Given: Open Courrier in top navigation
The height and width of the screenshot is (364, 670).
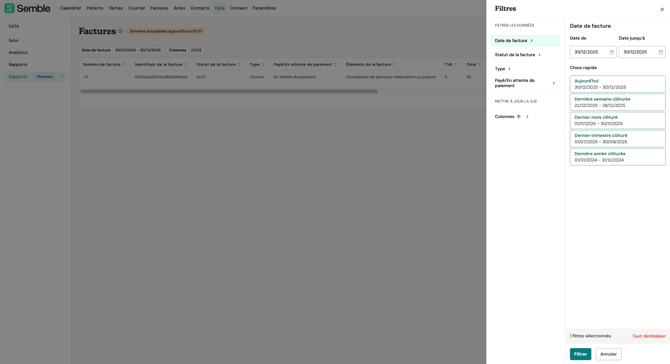Looking at the screenshot, I should click(137, 8).
